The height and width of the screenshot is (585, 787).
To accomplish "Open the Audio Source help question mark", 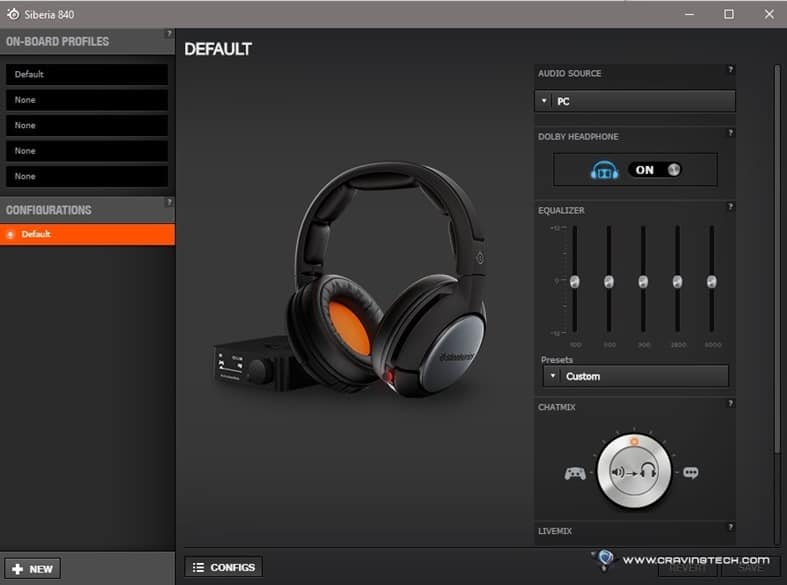I will tap(730, 70).
